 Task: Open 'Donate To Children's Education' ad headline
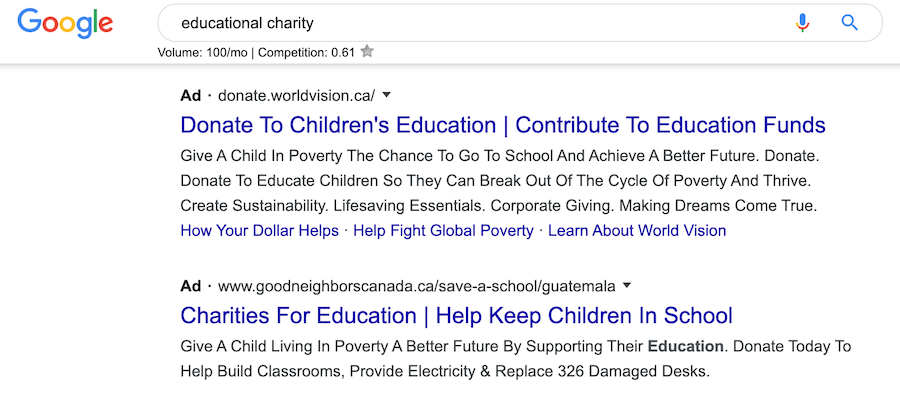[503, 125]
